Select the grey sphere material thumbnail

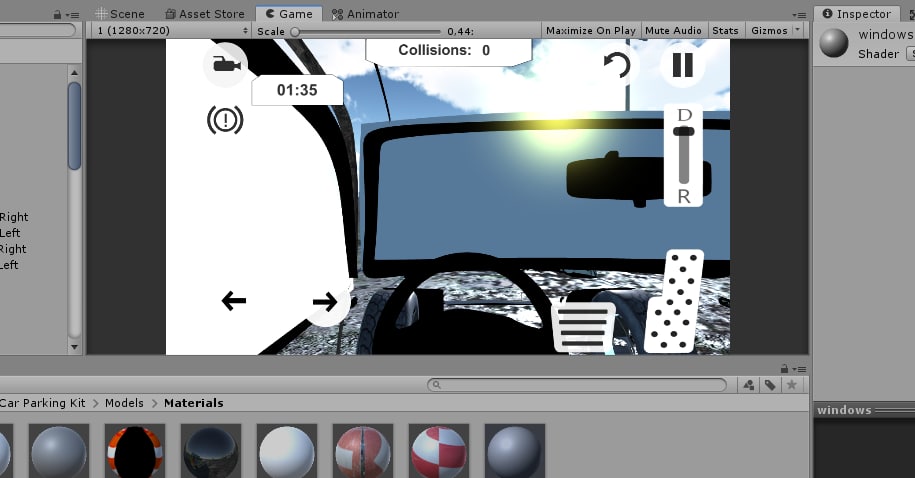tap(59, 451)
